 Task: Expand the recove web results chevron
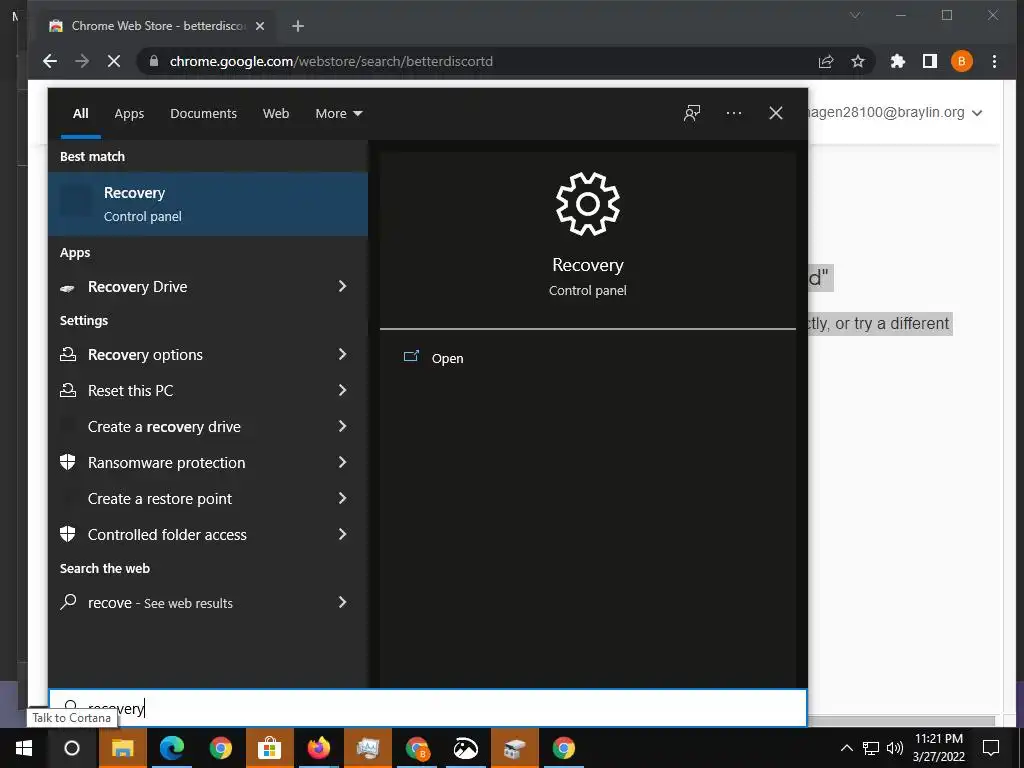tap(342, 602)
